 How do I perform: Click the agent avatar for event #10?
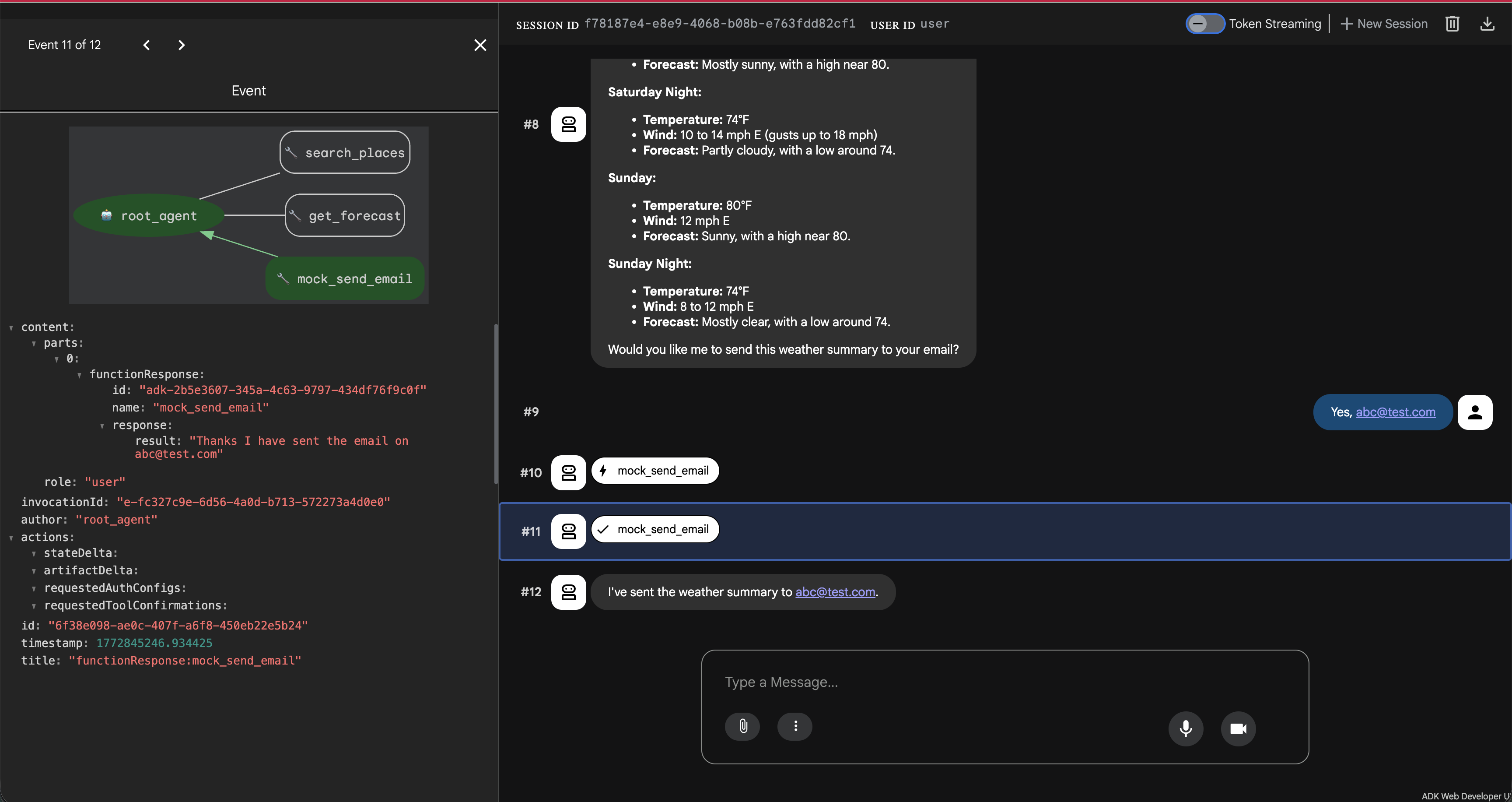tap(568, 472)
